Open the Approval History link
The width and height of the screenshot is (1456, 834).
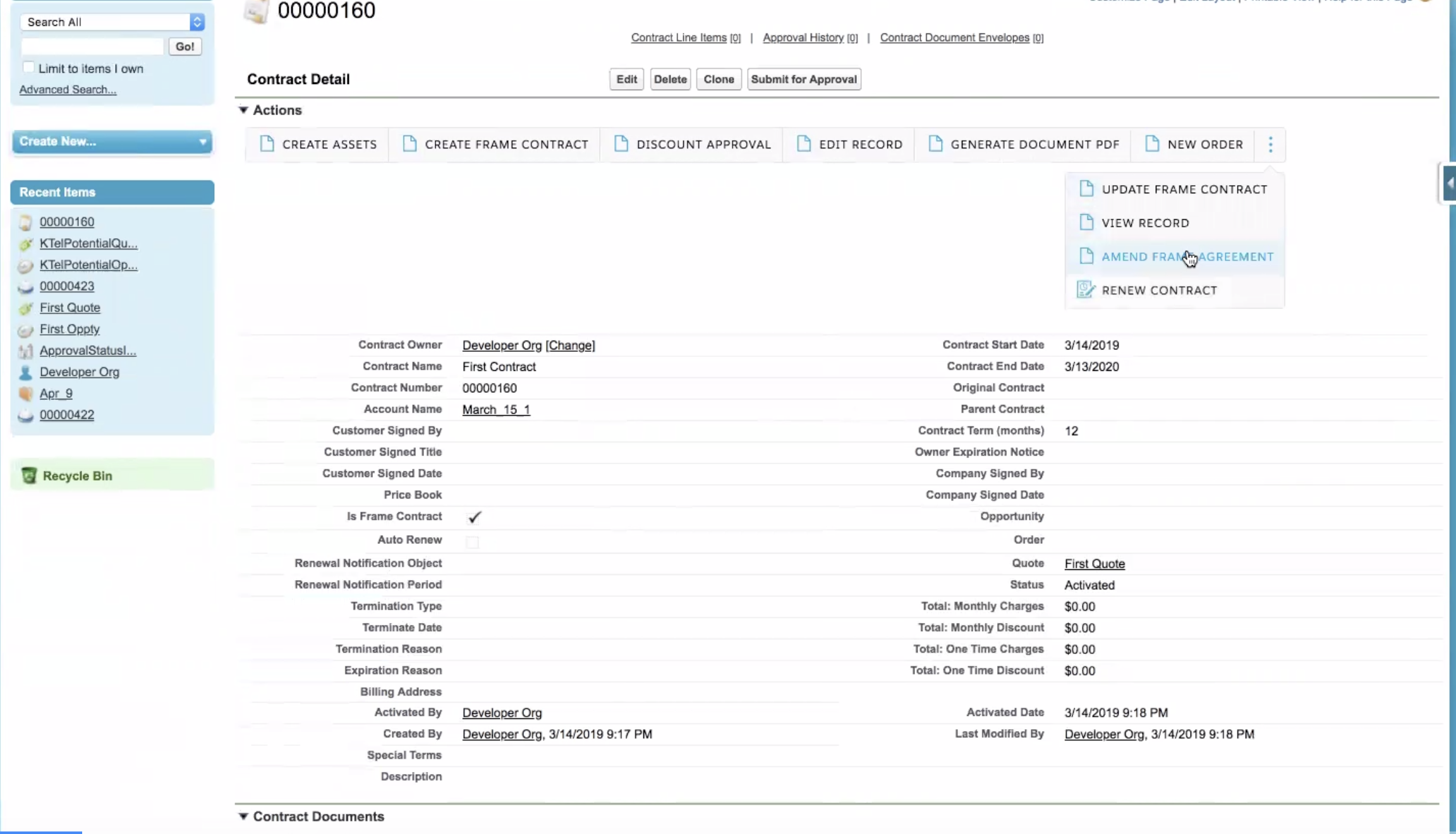click(803, 37)
